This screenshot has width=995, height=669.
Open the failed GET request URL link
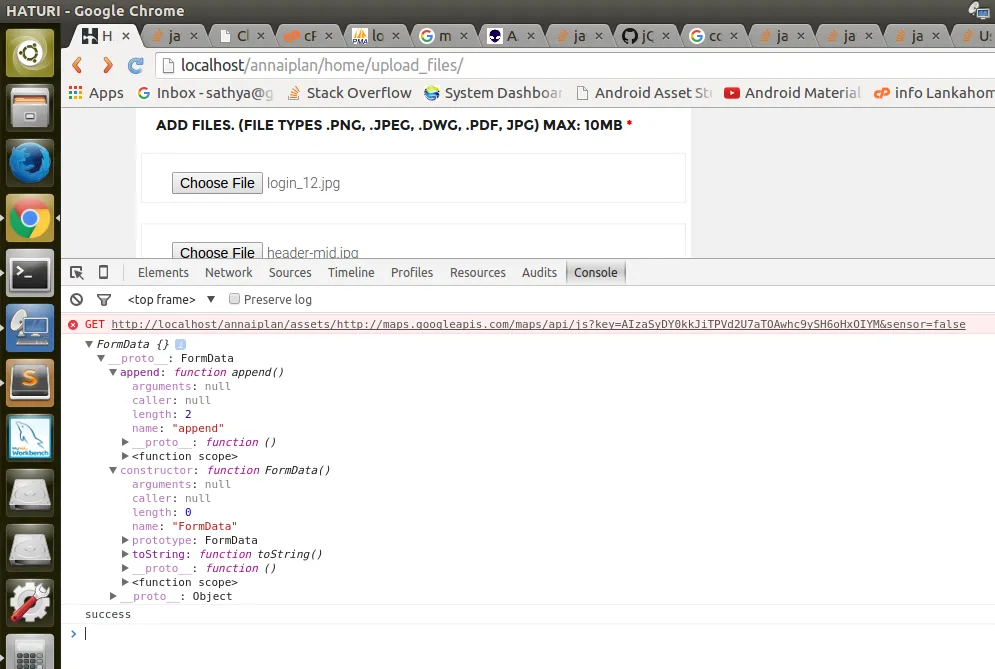coord(538,324)
